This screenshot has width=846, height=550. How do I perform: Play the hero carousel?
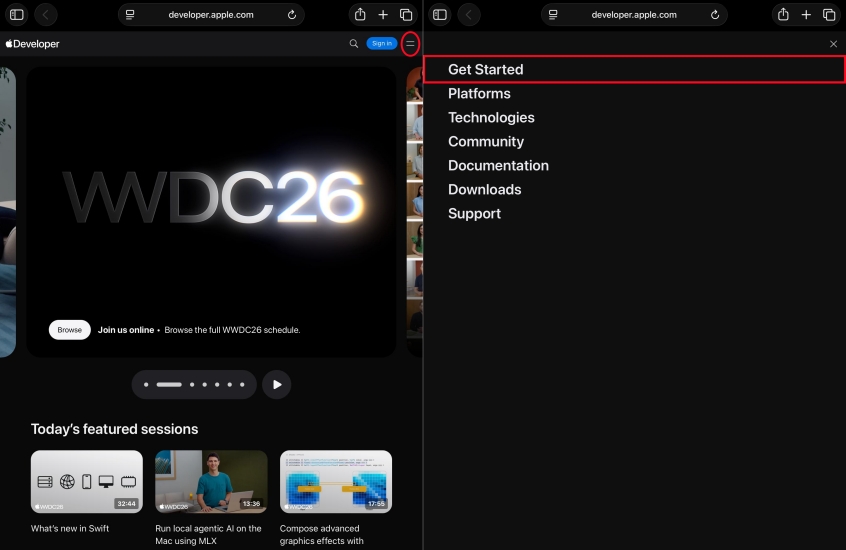[277, 384]
